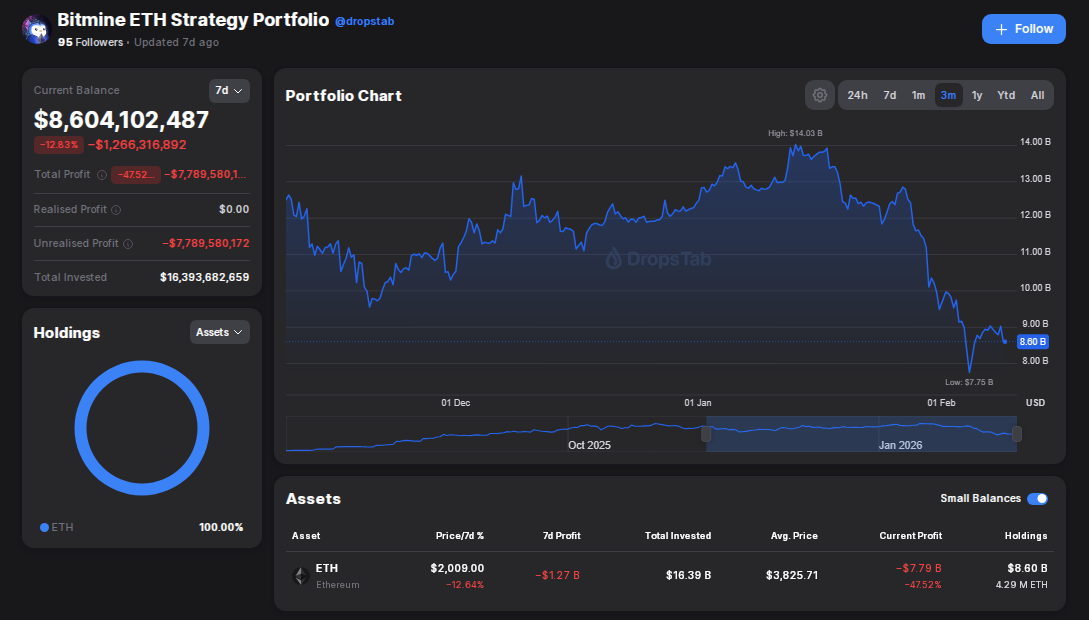
Task: Click the blue ETH legend dot
Action: [44, 527]
